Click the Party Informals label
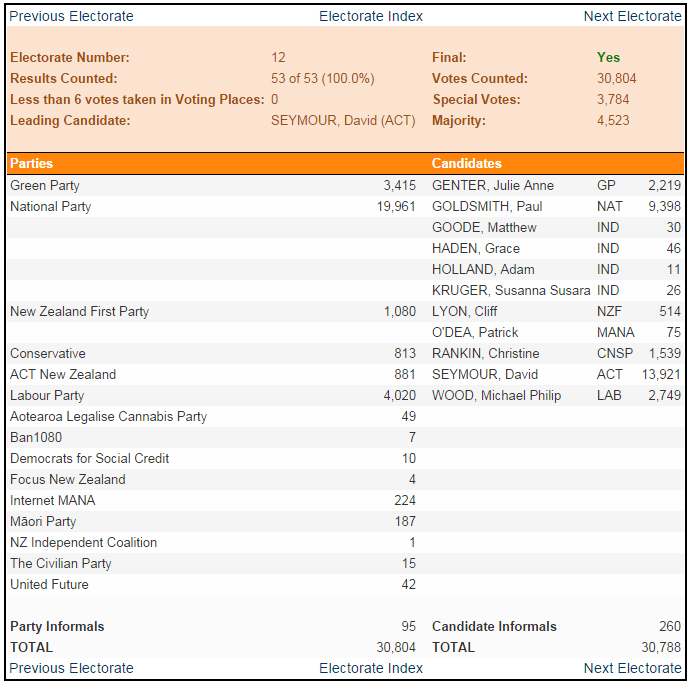Image resolution: width=691 pixels, height=686 pixels. 57,626
